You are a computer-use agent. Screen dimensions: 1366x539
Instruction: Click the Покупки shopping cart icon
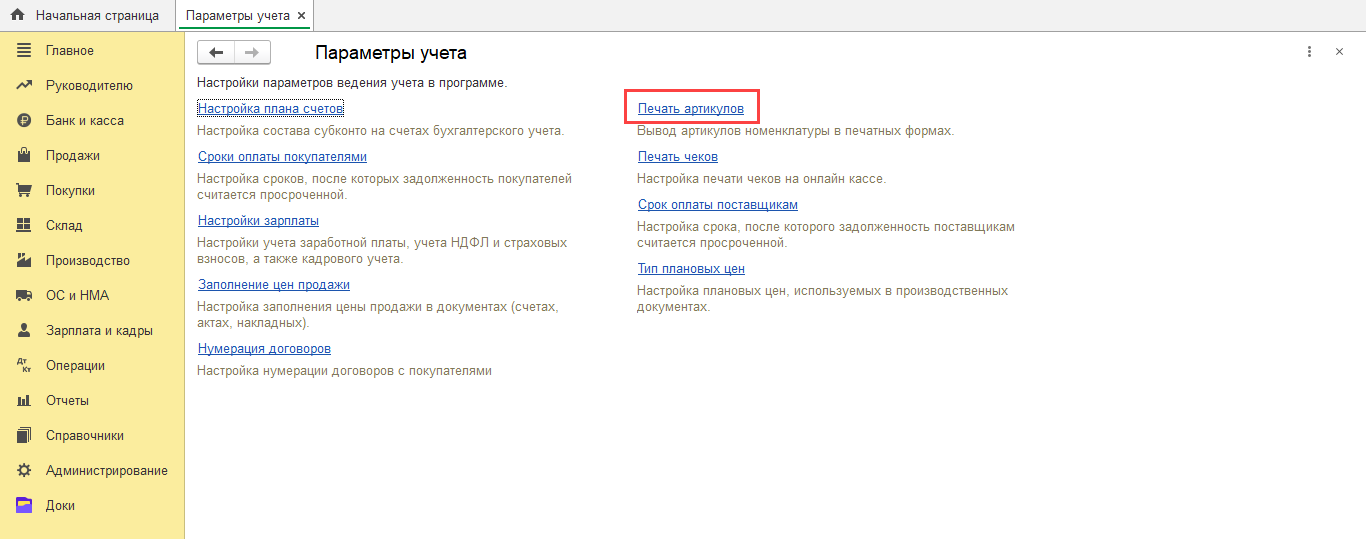(x=24, y=190)
